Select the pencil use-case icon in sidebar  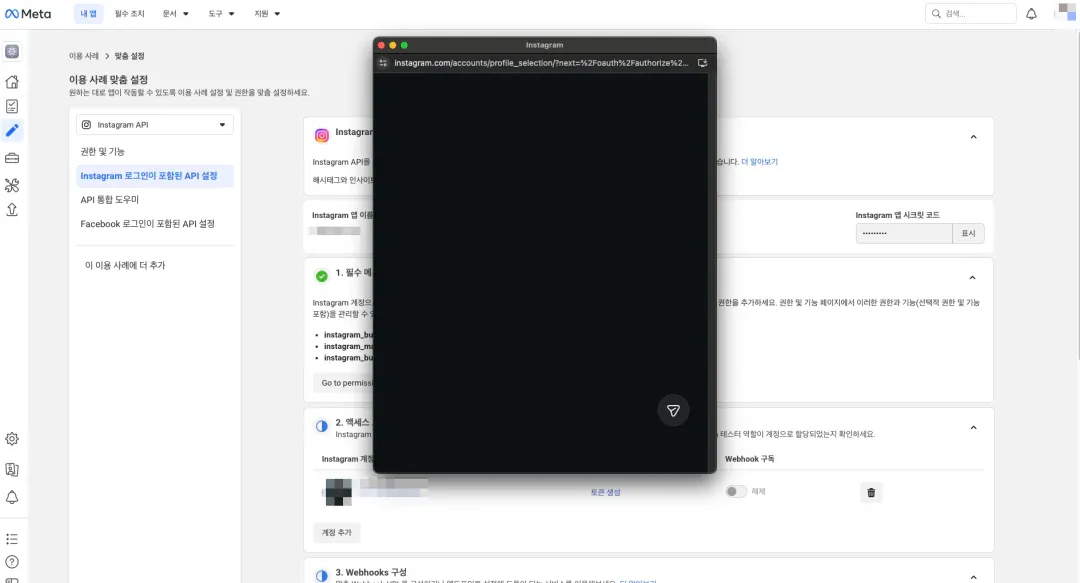click(x=12, y=131)
